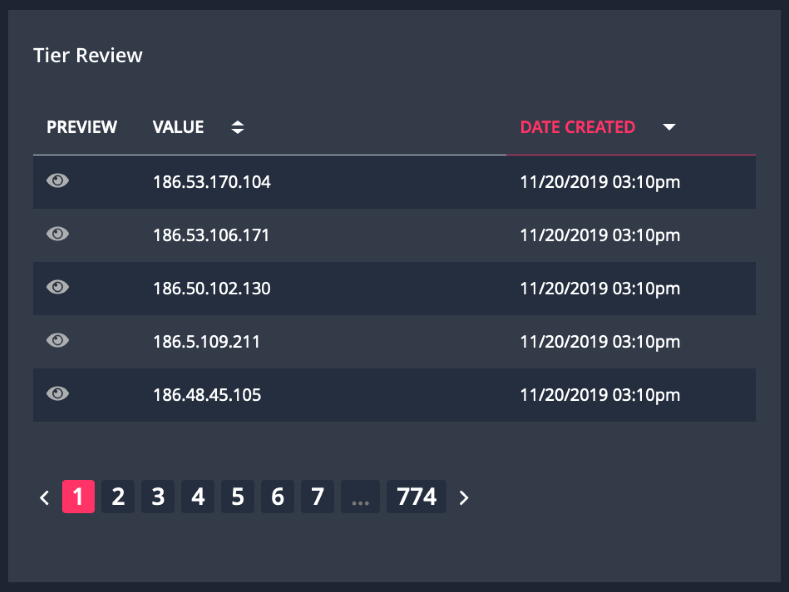Toggle Date Created sort direction arrow

669,127
